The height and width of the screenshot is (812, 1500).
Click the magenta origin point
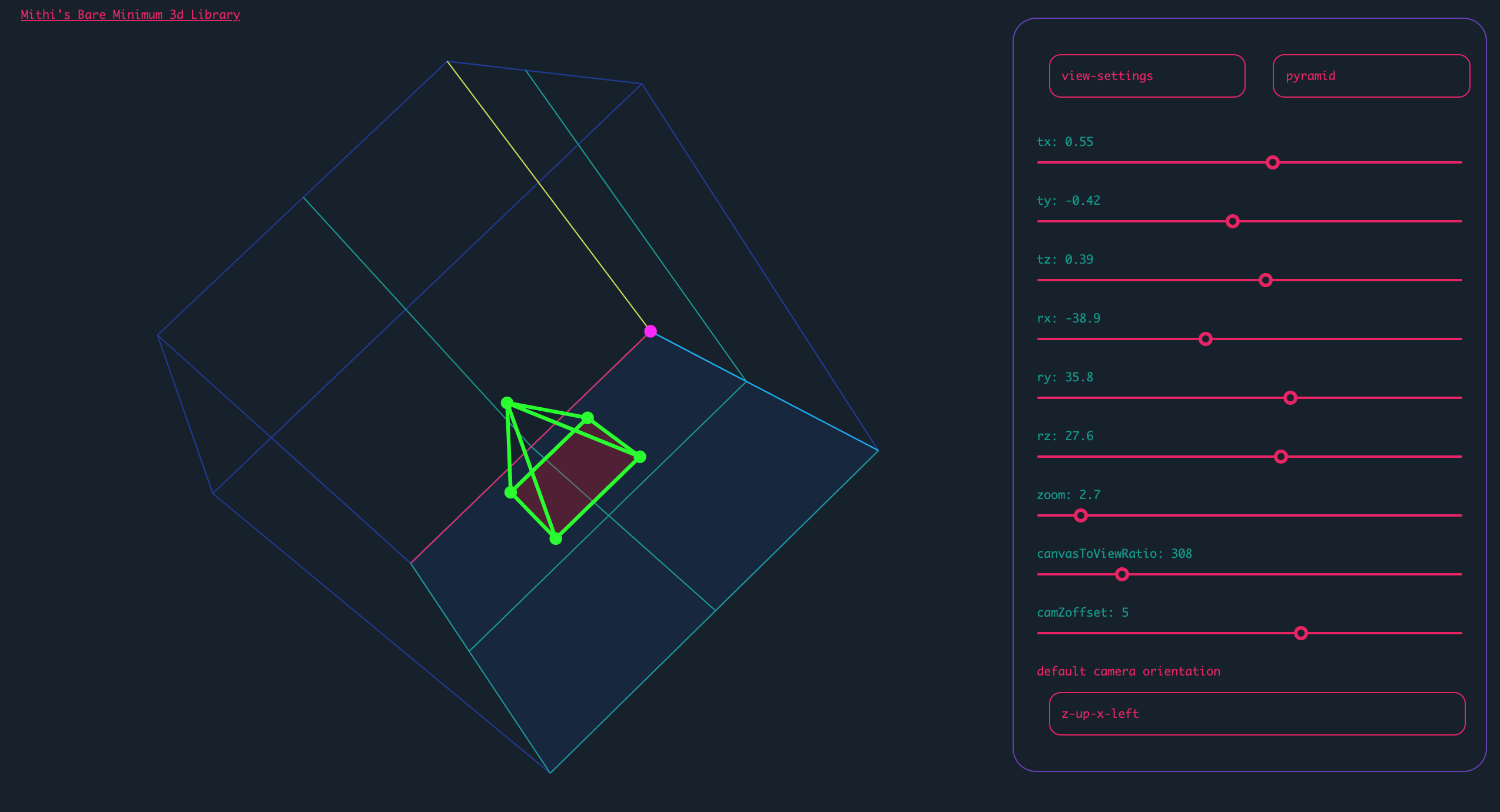coord(651,331)
